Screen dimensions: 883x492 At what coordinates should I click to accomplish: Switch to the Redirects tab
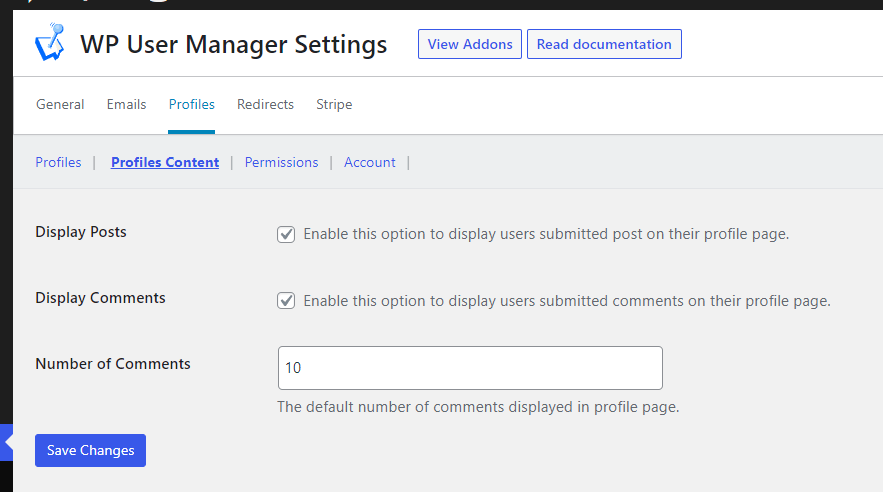click(265, 104)
